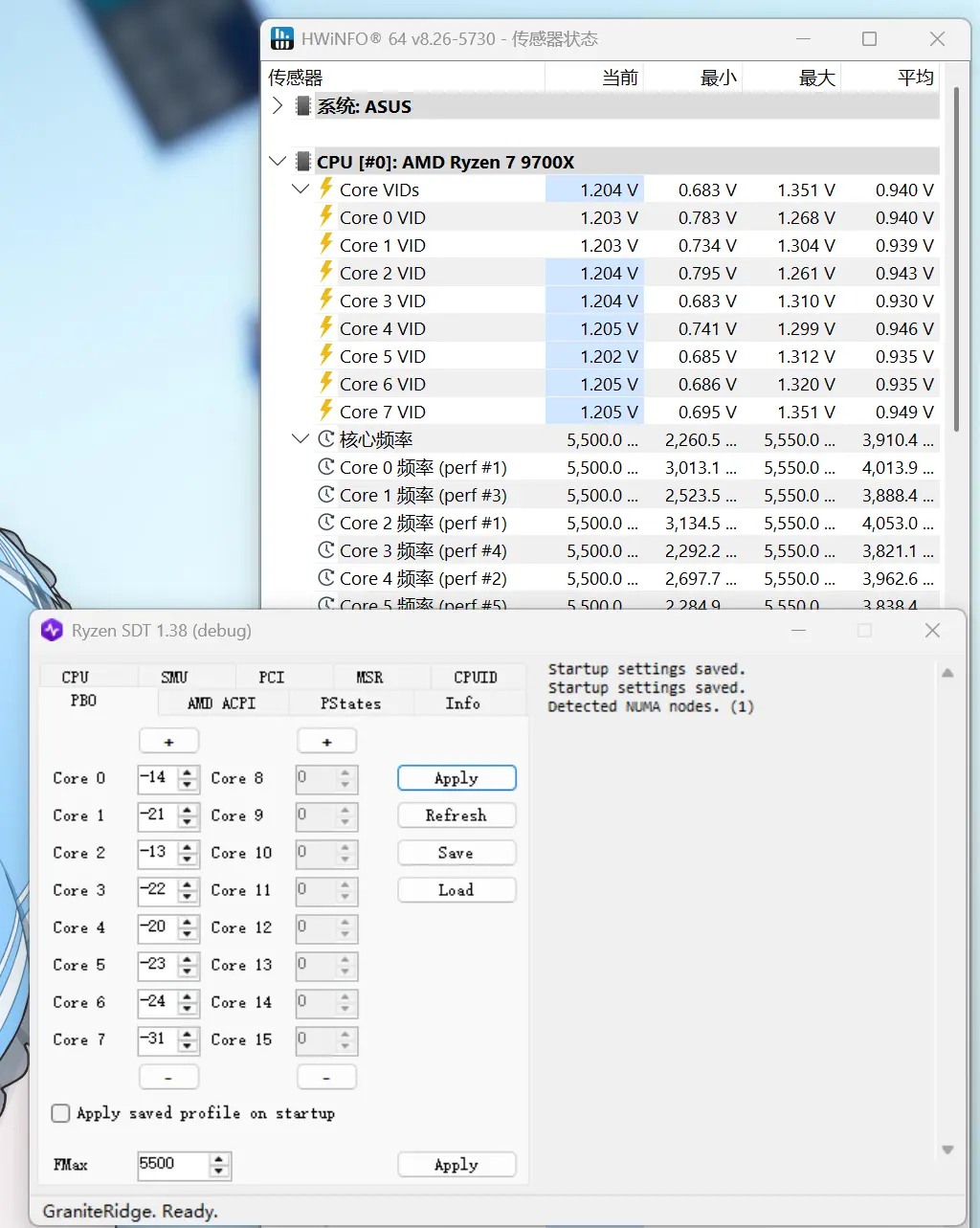The width and height of the screenshot is (980, 1228).
Task: Click the lightning icon beside Core 3 VID
Action: (326, 300)
